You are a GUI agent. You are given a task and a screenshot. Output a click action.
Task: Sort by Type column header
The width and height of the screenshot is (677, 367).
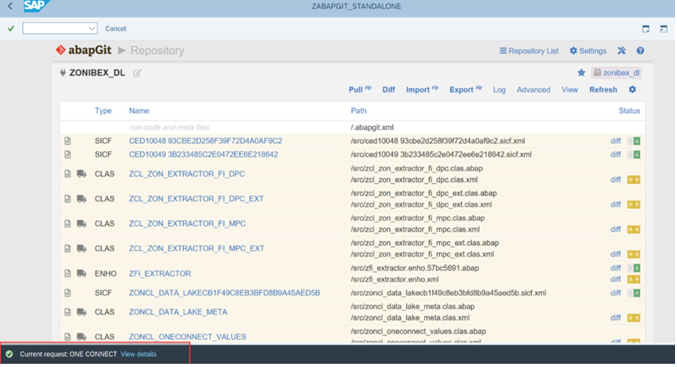(x=103, y=111)
